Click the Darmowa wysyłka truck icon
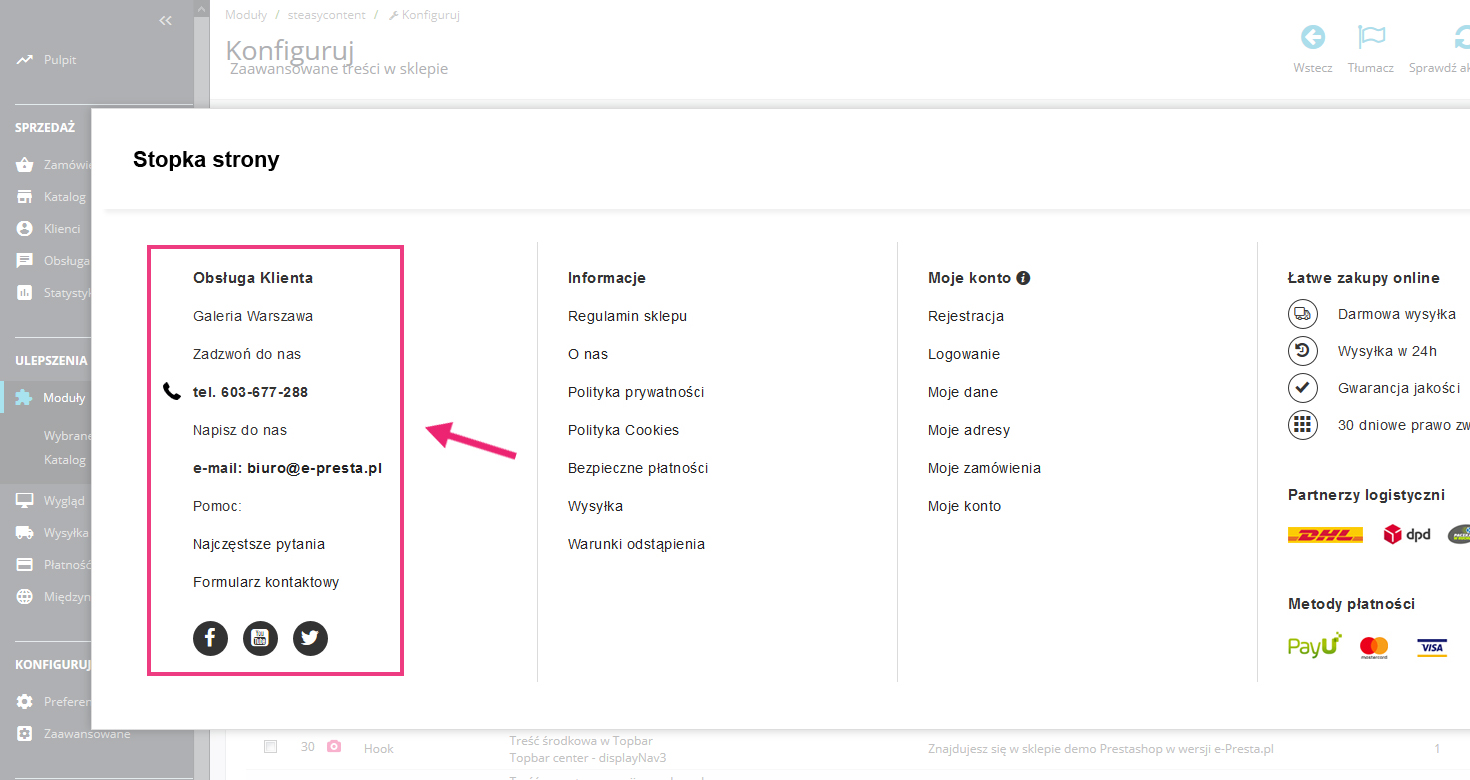 point(1302,314)
